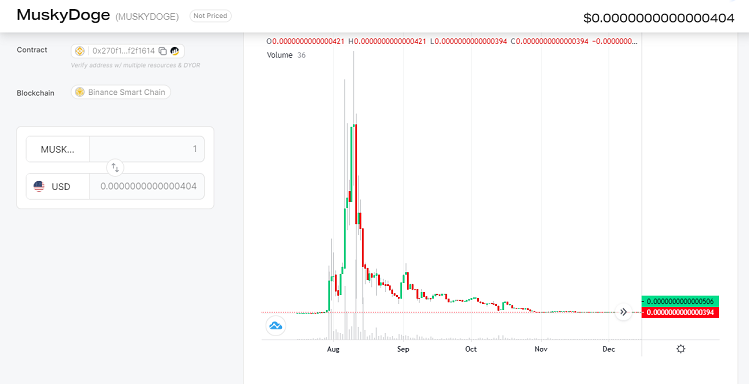Click the low value L0.0000000000000394 in the legend
The height and width of the screenshot is (384, 749).
468,42
